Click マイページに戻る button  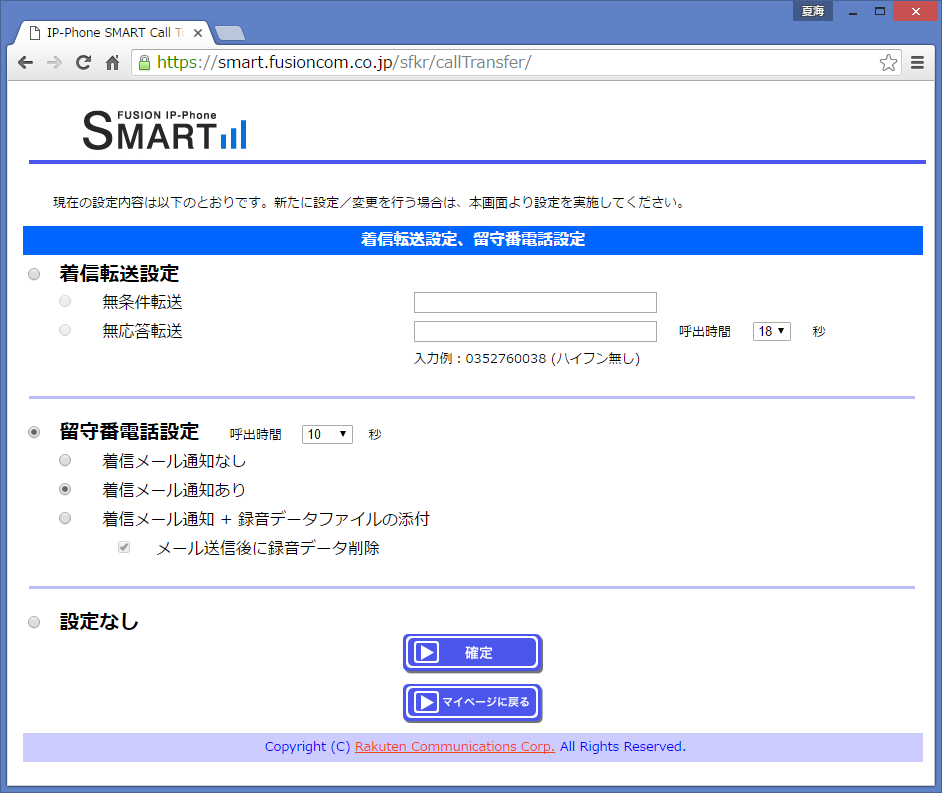coord(473,702)
